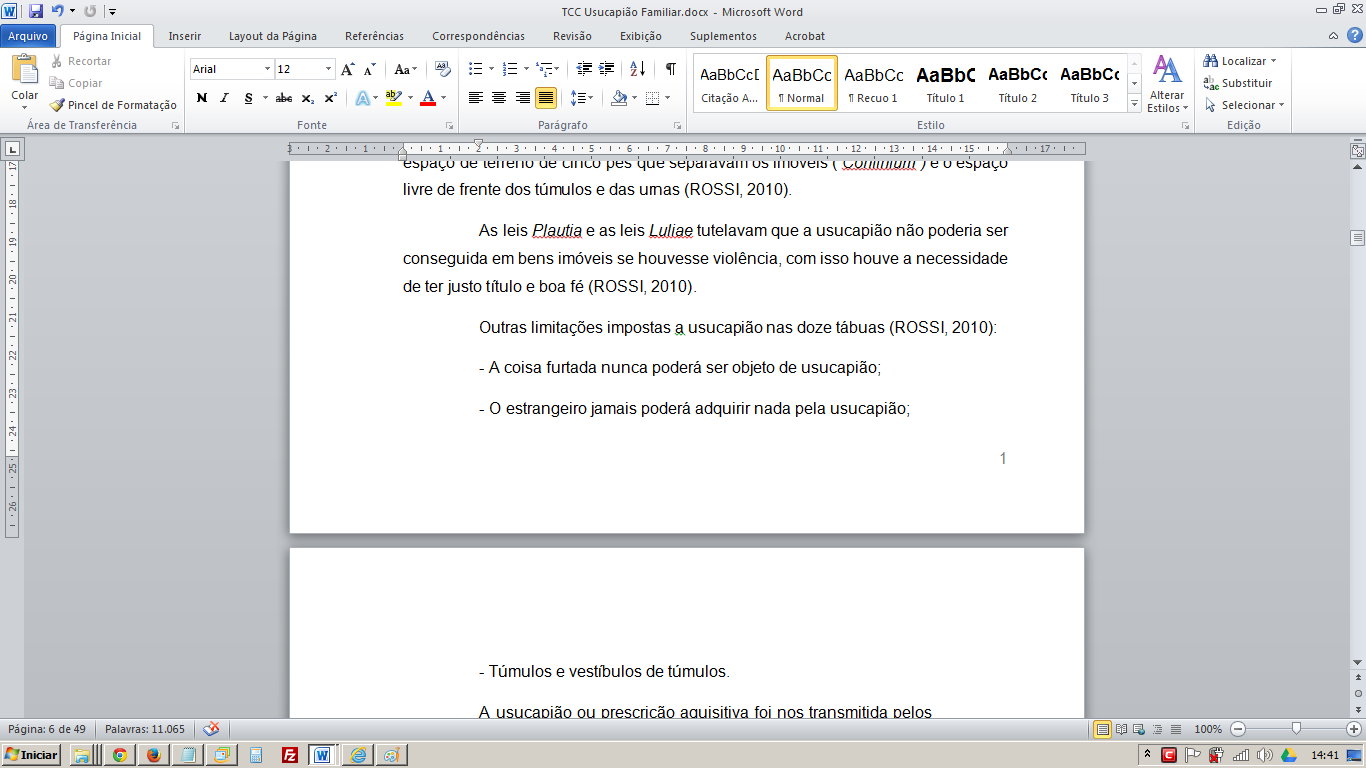
Task: Open text effects glowing A icon
Action: (x=362, y=98)
